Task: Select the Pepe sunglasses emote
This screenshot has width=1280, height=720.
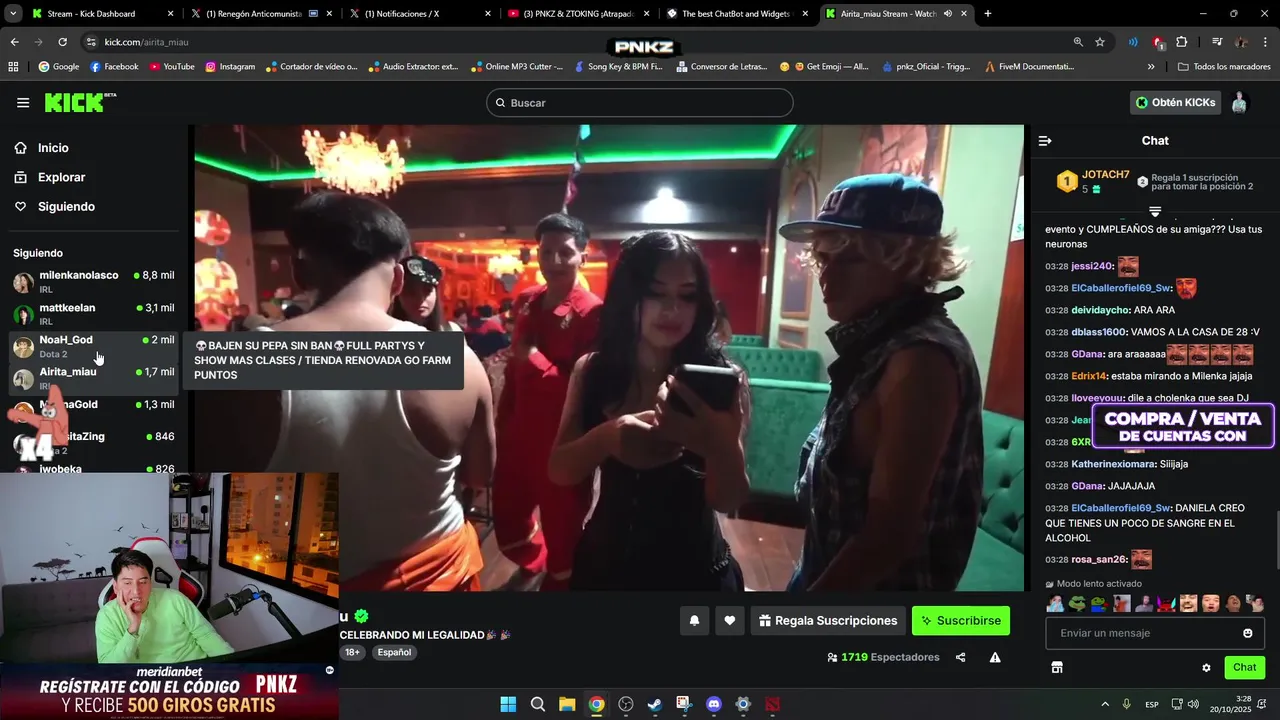Action: click(x=1077, y=603)
